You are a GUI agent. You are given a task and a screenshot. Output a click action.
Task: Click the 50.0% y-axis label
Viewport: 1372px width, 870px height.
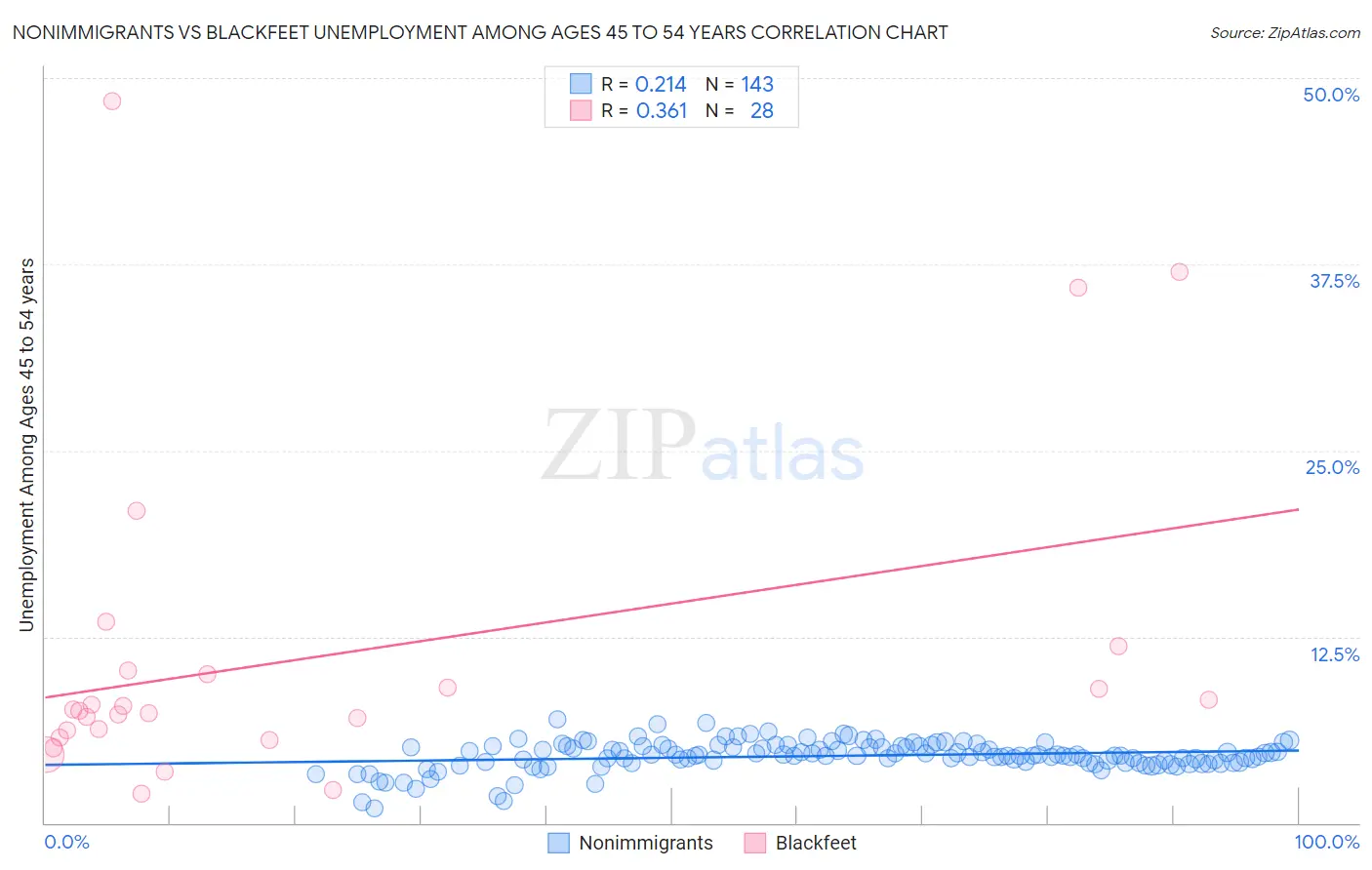coord(1331,95)
